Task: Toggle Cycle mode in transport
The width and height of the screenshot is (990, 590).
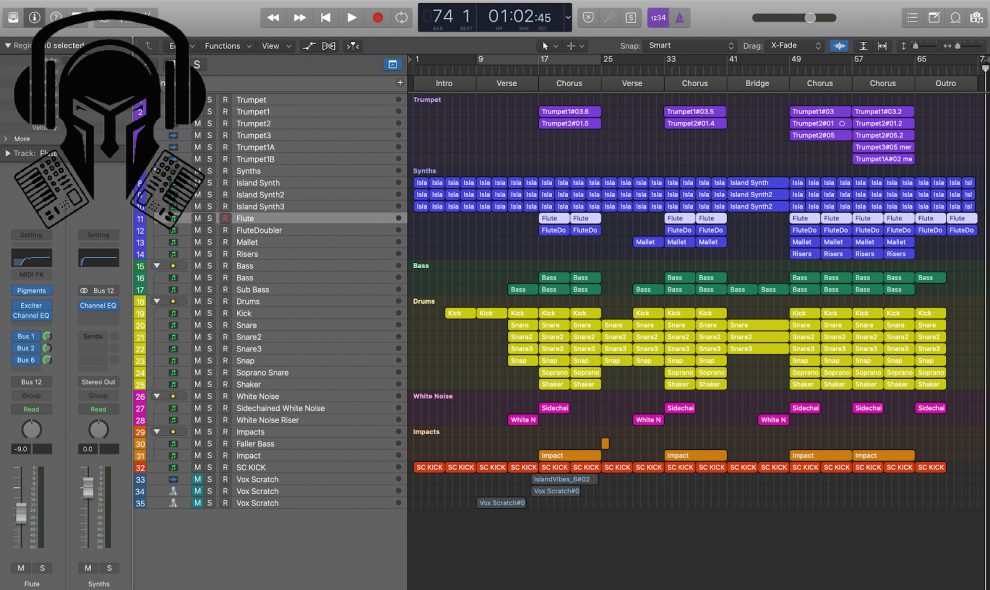Action: [x=402, y=18]
